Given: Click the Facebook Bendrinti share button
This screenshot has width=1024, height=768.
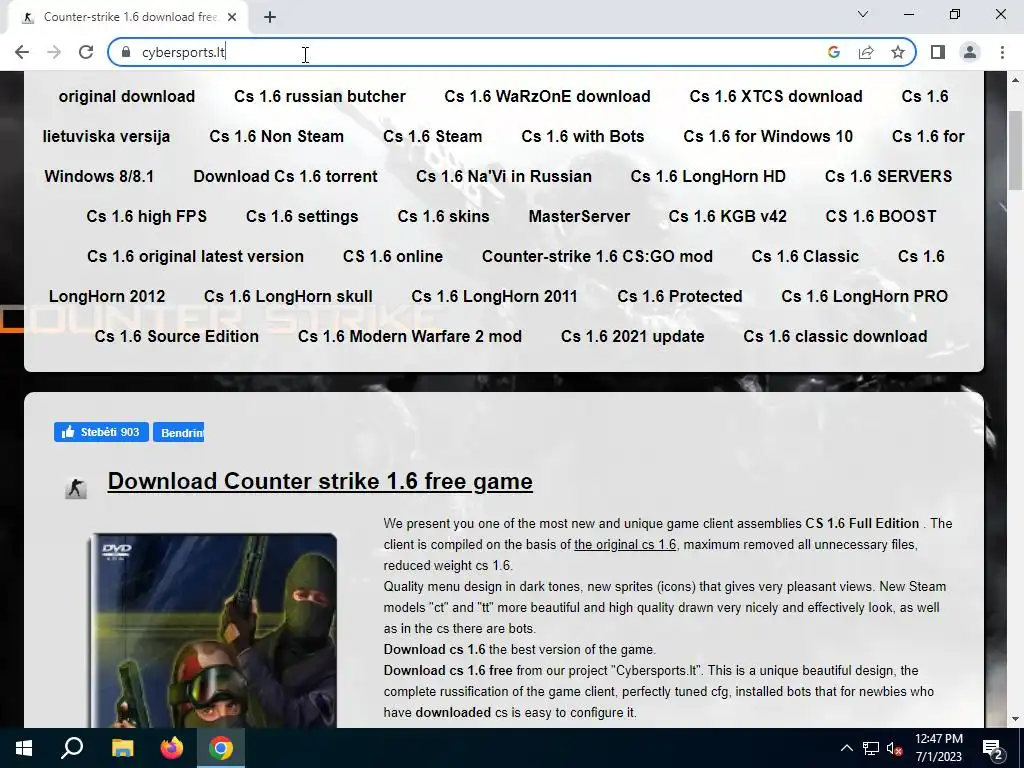Looking at the screenshot, I should coord(178,432).
